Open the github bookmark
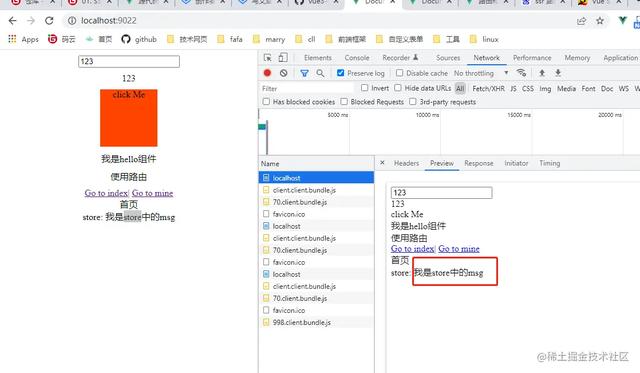 [139, 39]
